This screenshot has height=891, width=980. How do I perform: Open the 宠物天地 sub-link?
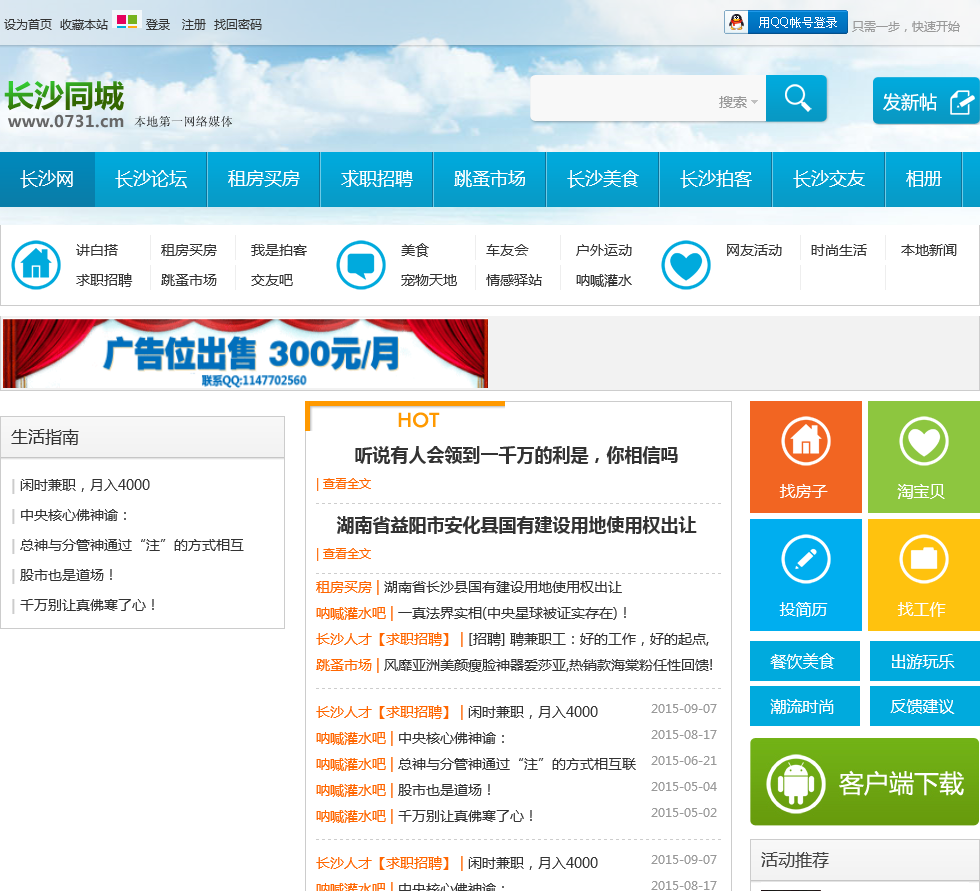click(x=429, y=280)
